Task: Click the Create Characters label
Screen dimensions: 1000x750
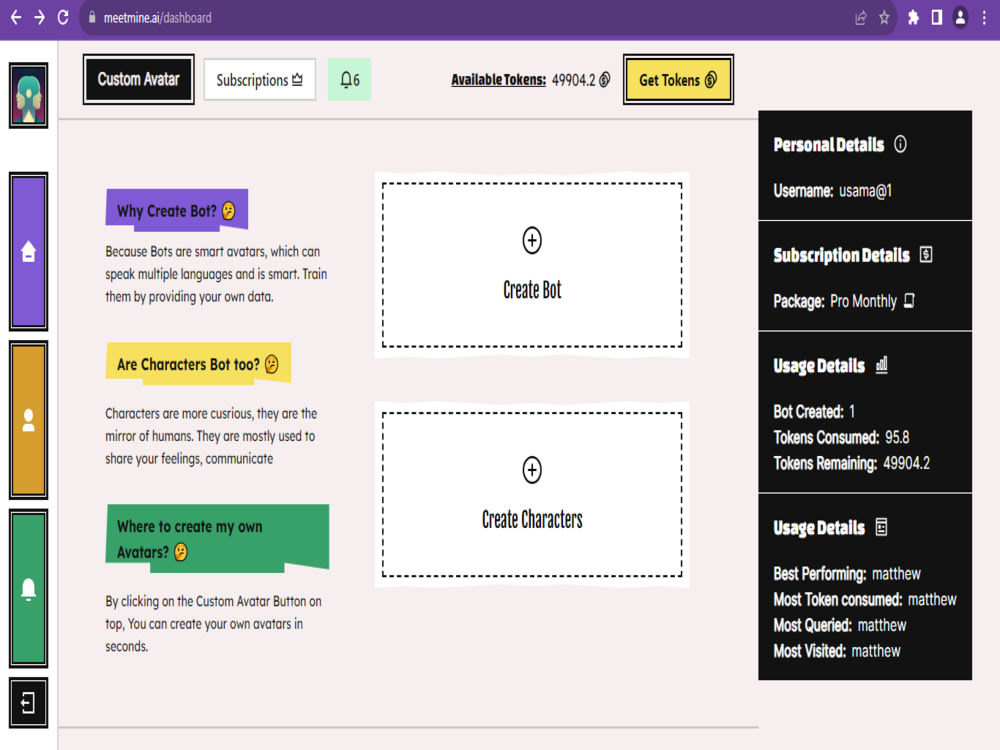Action: point(532,520)
